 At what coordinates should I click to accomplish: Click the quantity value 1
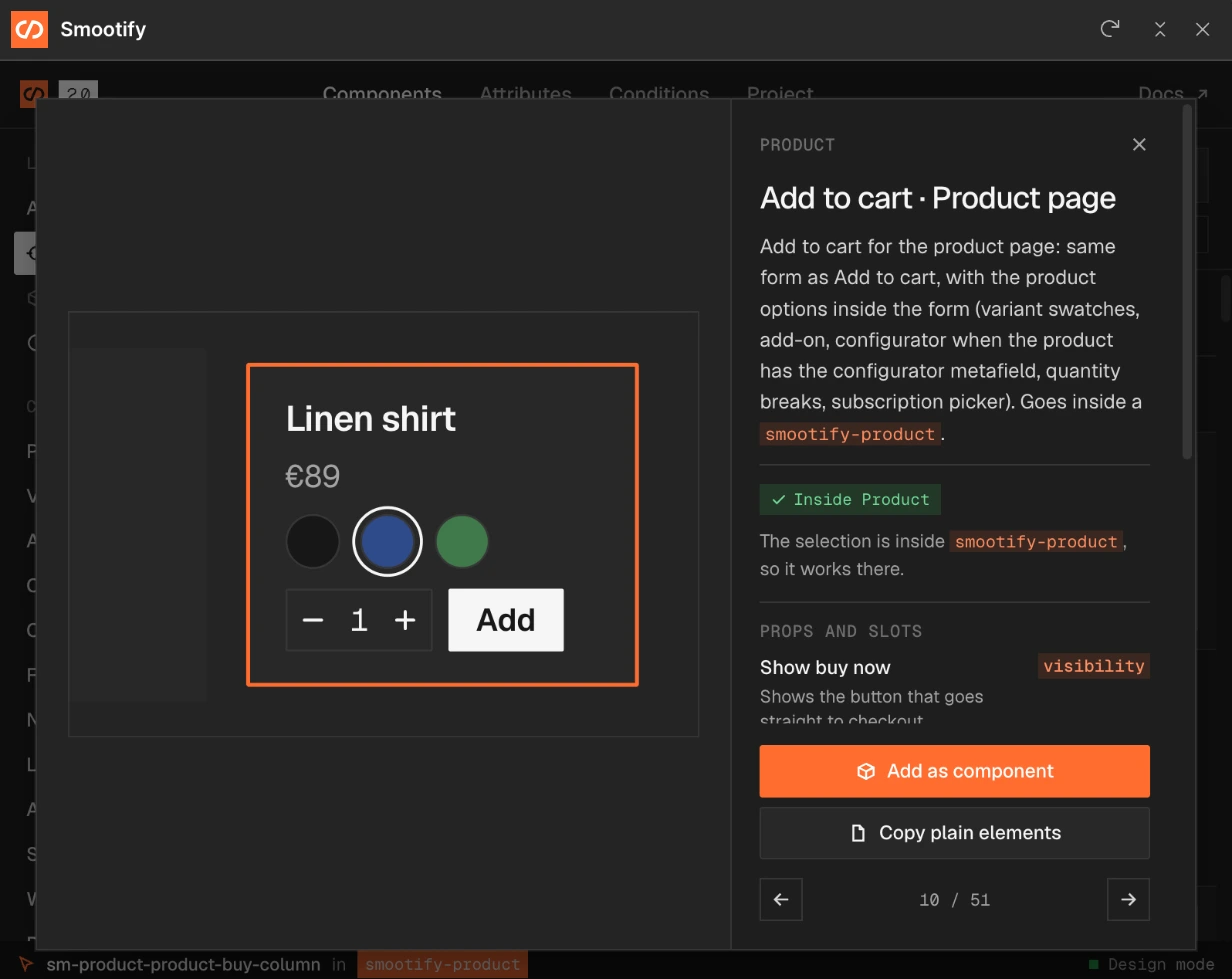pos(359,620)
